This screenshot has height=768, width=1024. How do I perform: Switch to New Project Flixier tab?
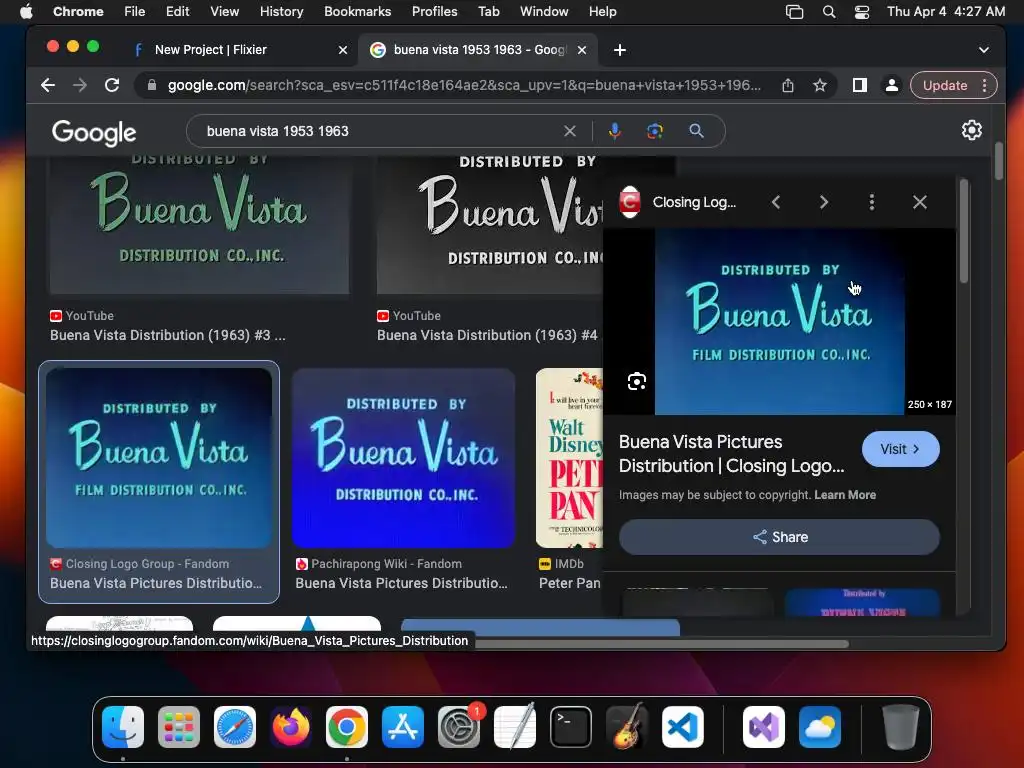(210, 50)
